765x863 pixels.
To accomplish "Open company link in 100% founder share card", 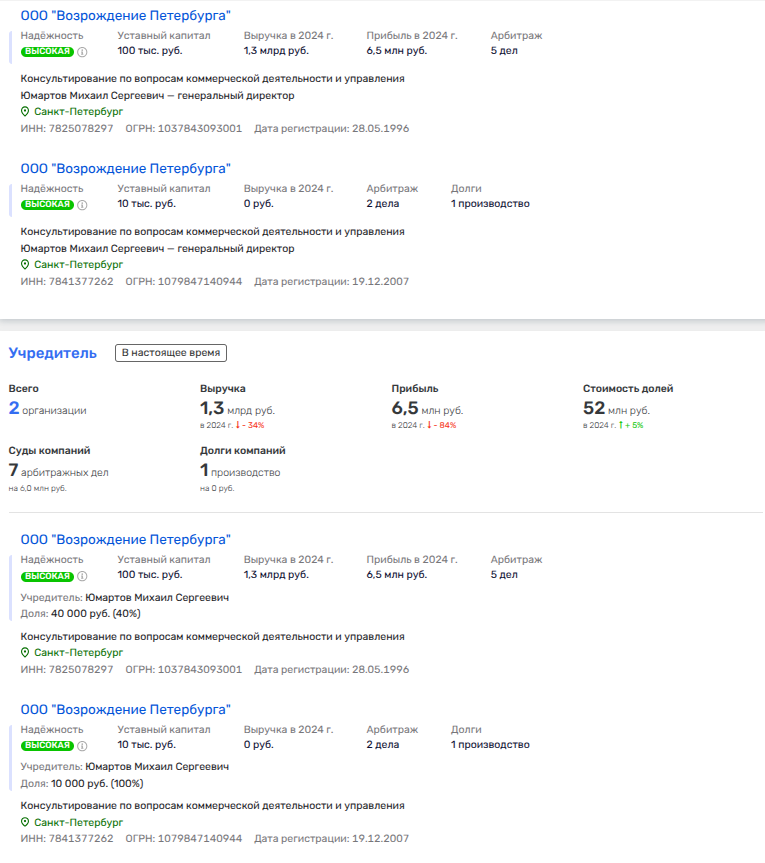I will pos(125,709).
